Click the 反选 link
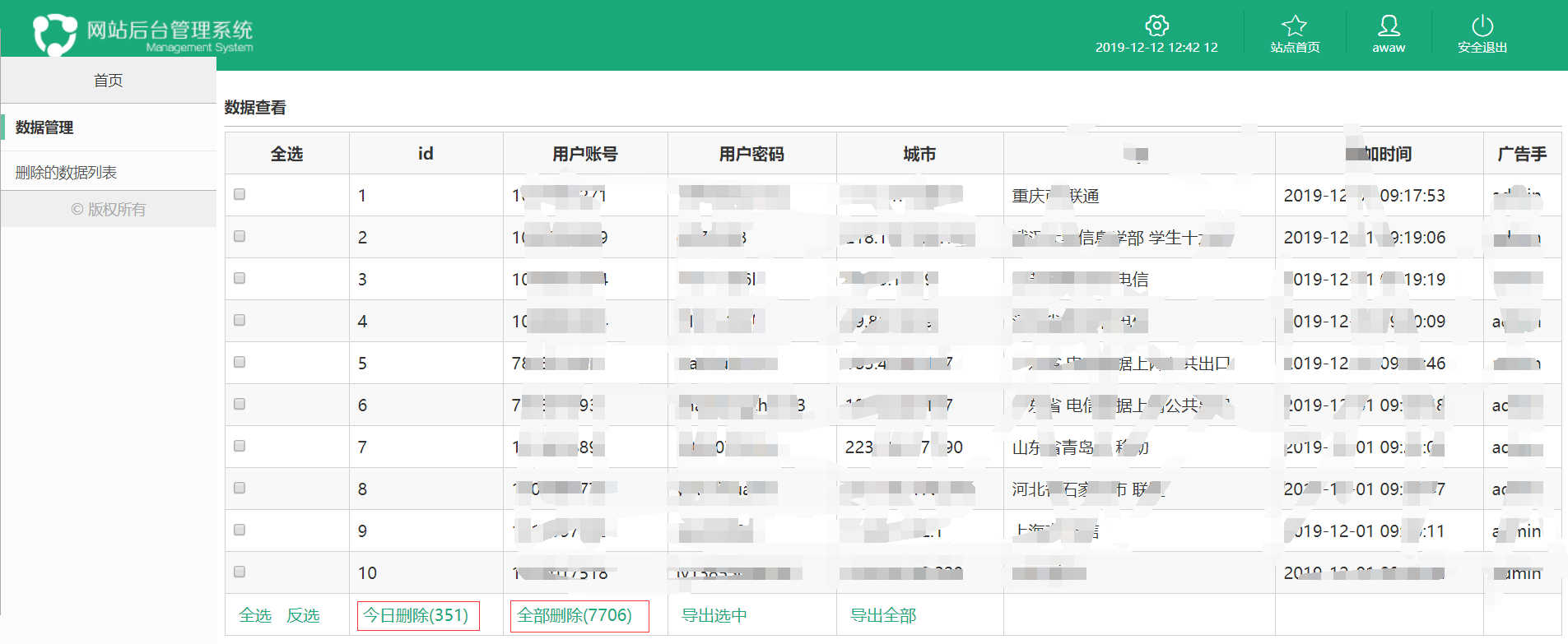 303,615
